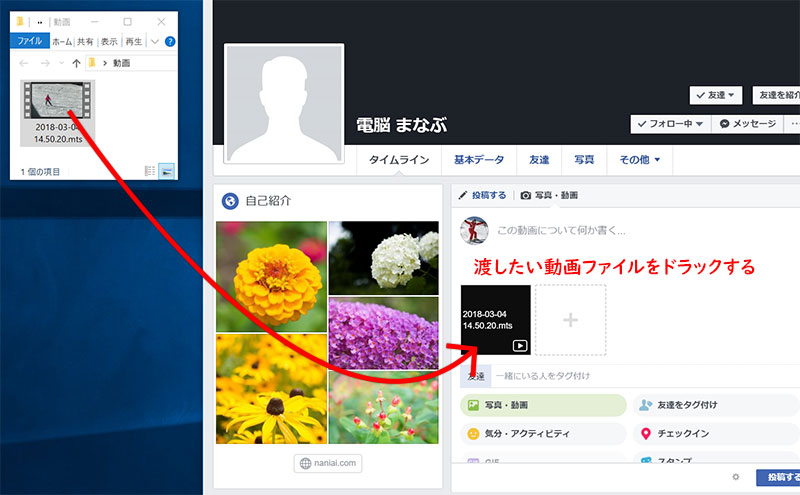Switch Explorer to details view icon

coord(149,171)
